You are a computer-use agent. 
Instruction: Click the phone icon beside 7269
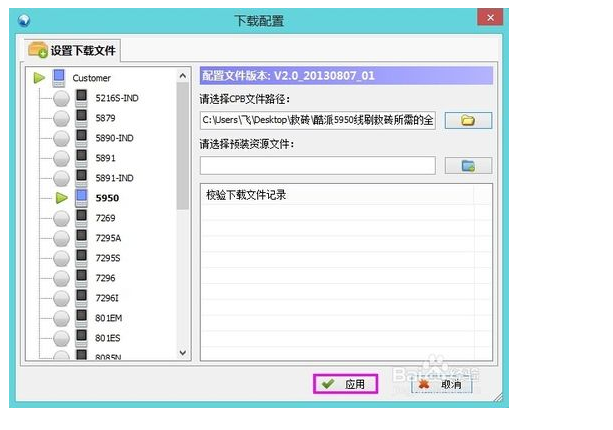point(81,218)
